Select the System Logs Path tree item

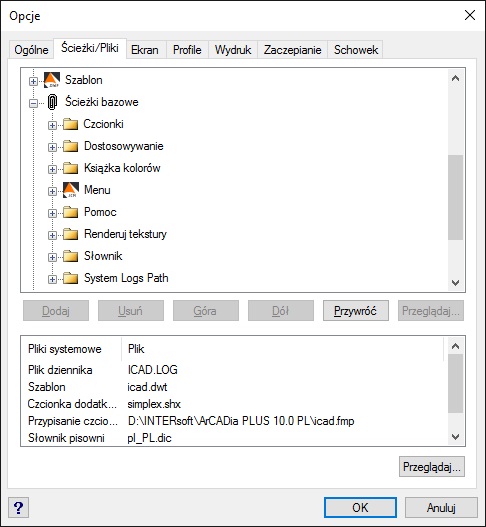click(126, 278)
